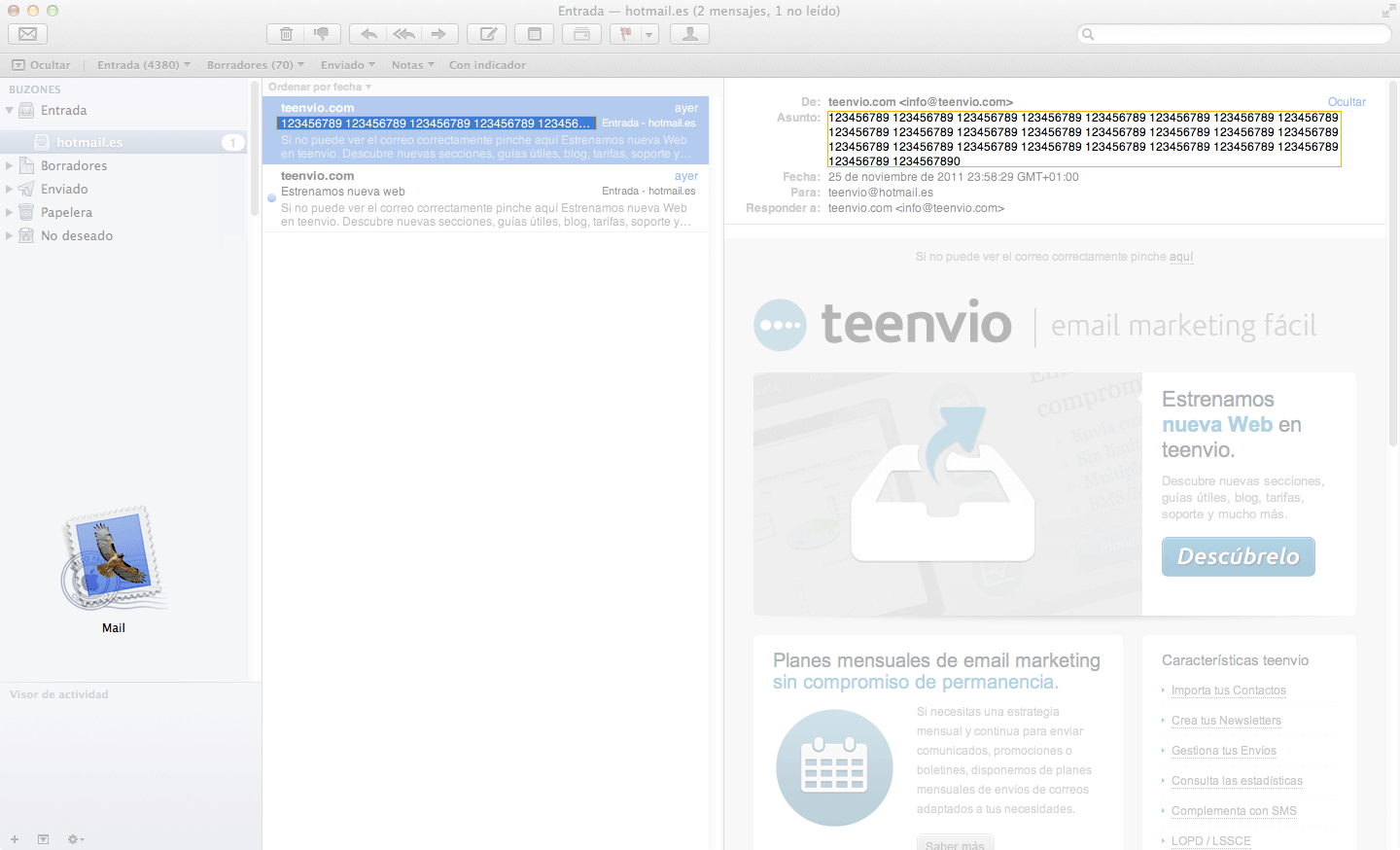Click Ocultar link in message header
Image resolution: width=1400 pixels, height=850 pixels.
1347,102
